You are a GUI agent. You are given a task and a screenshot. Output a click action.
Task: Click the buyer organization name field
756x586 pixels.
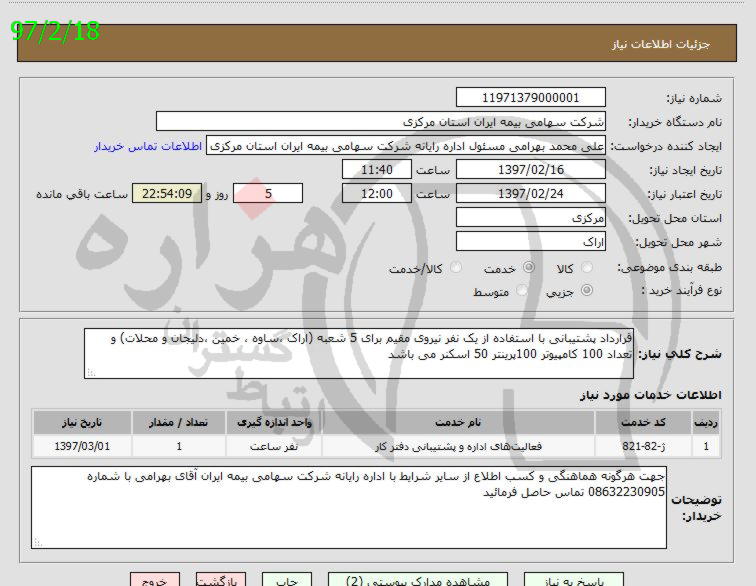(381, 122)
